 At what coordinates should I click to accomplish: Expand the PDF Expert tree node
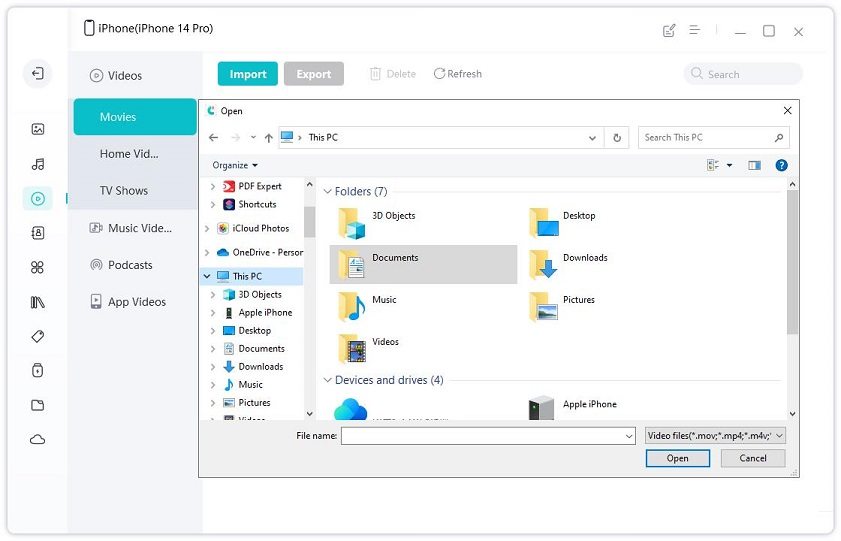212,187
